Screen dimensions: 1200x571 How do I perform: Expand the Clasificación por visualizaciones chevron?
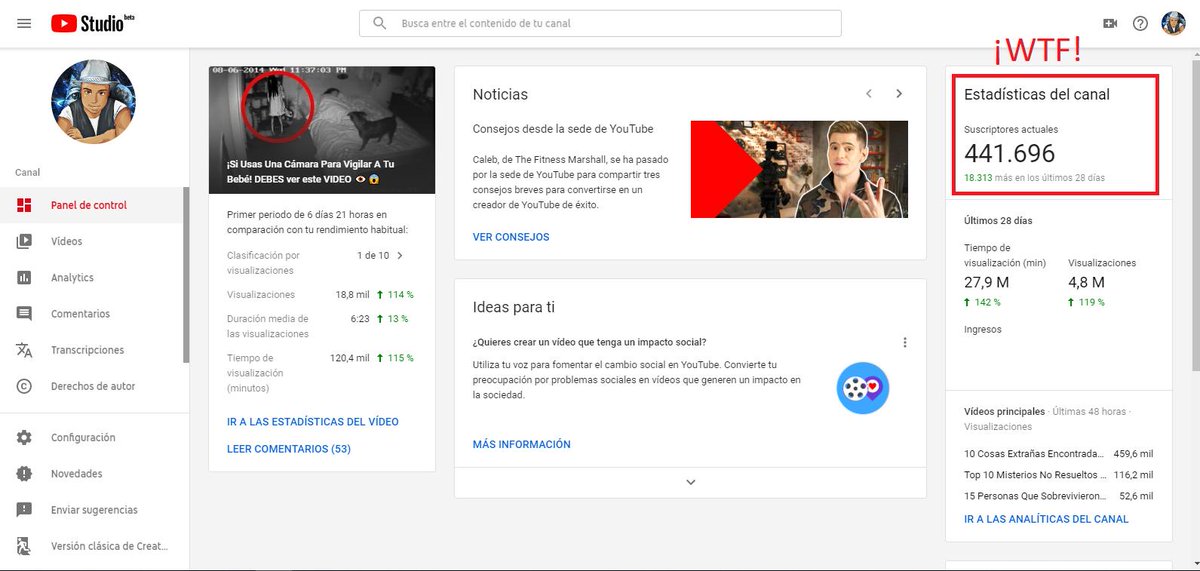pyautogui.click(x=400, y=255)
